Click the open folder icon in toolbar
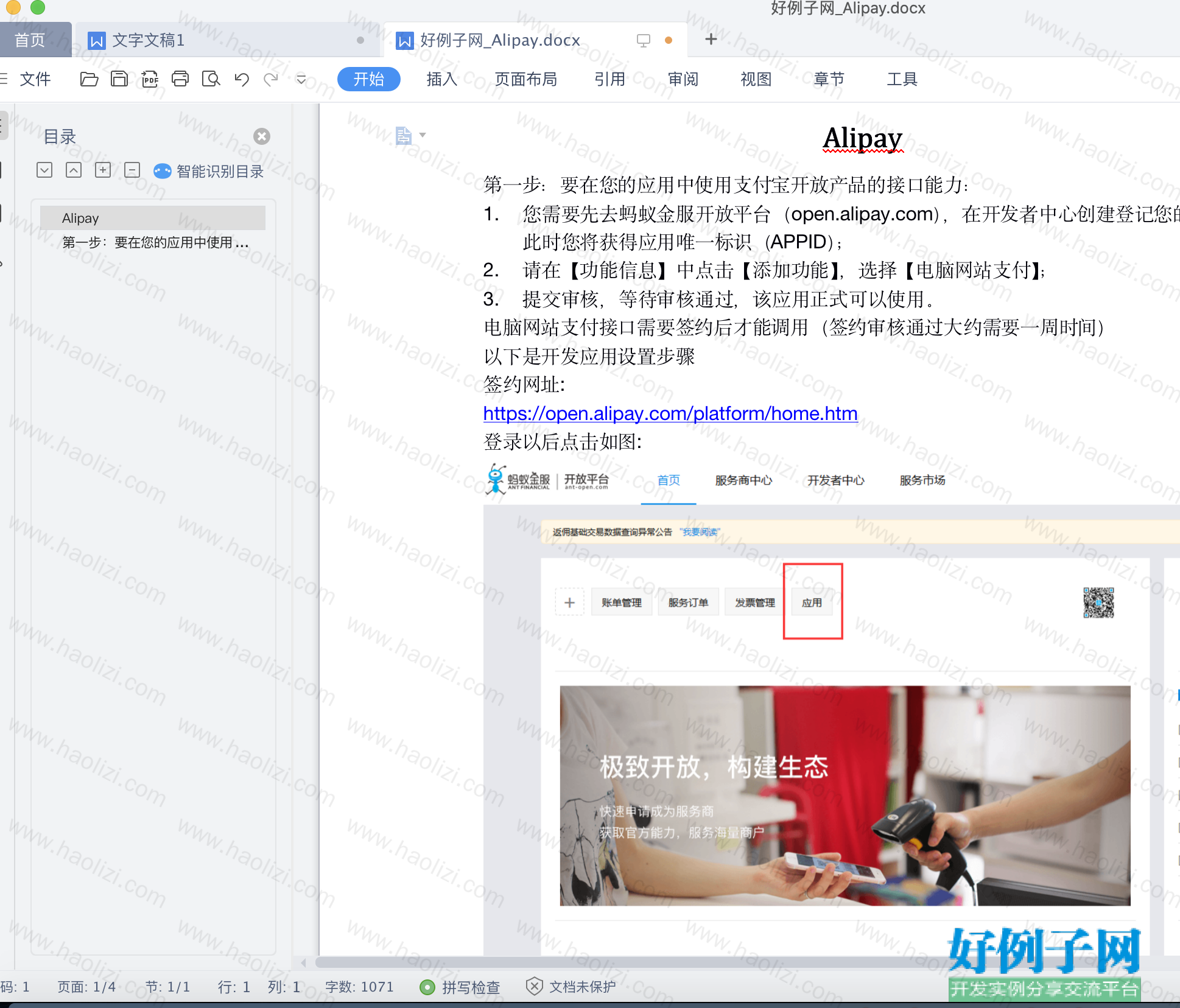This screenshot has height=1008, width=1180. pyautogui.click(x=89, y=79)
